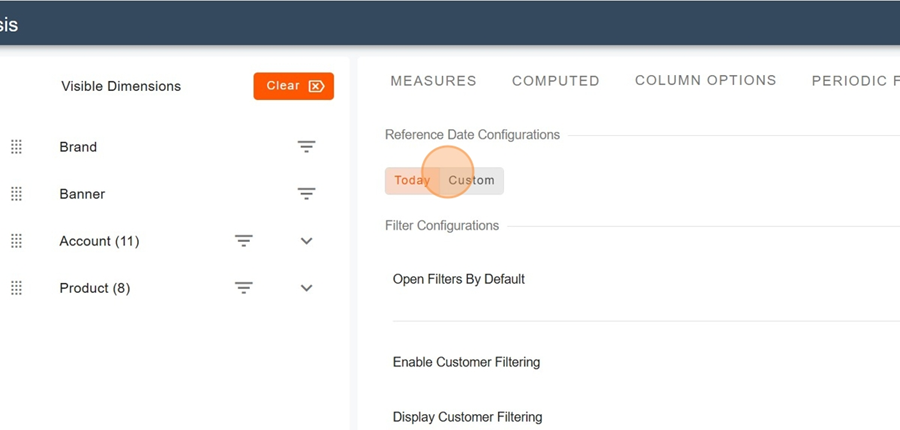Screen dimensions: 900x430
Task: Click the Visible Dimensions heading
Action: coord(121,86)
